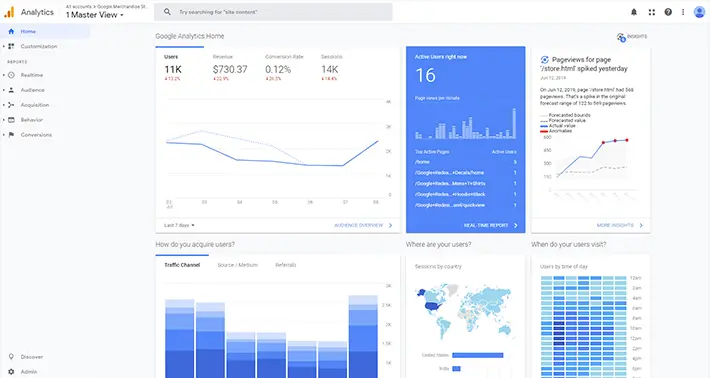Viewport: 710px width, 378px height.
Task: Switch to the Source / Medium tab
Action: click(237, 265)
